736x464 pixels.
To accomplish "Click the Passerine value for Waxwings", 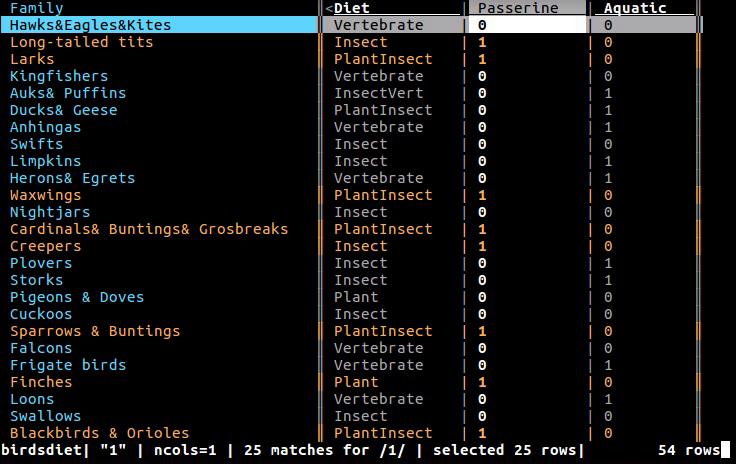I will click(x=482, y=195).
